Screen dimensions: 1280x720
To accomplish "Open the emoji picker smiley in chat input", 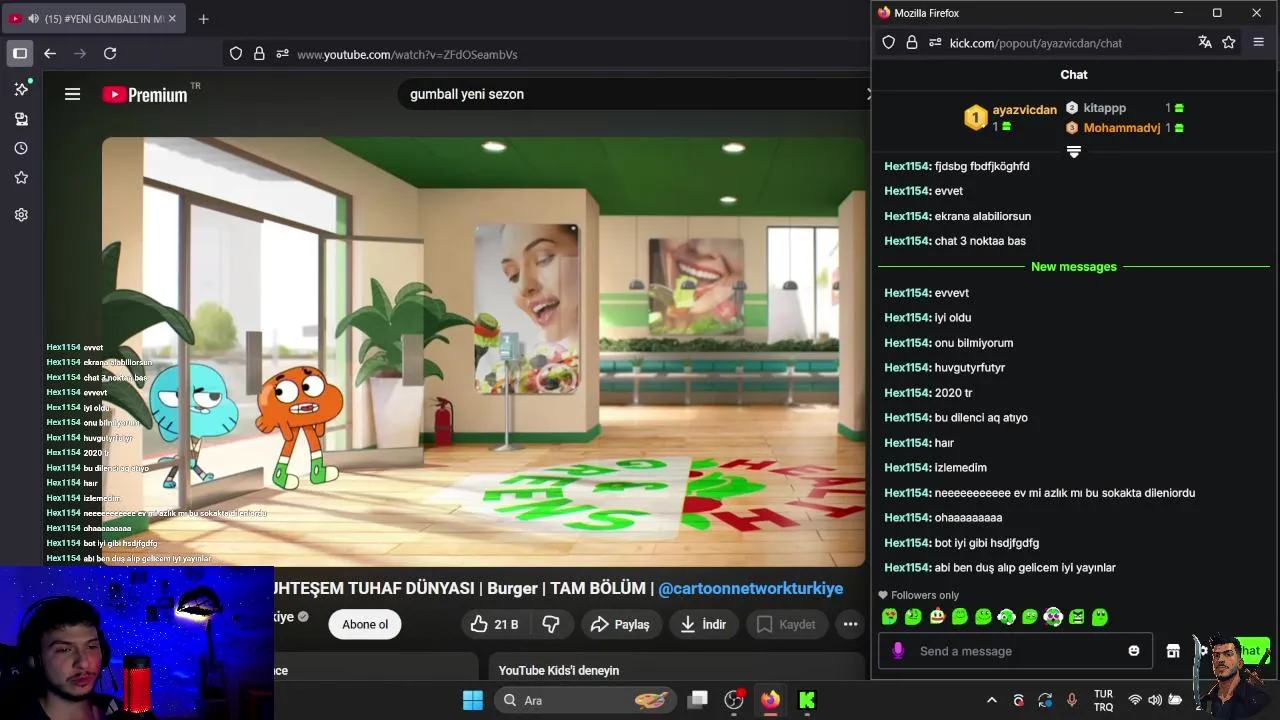I will [1134, 651].
